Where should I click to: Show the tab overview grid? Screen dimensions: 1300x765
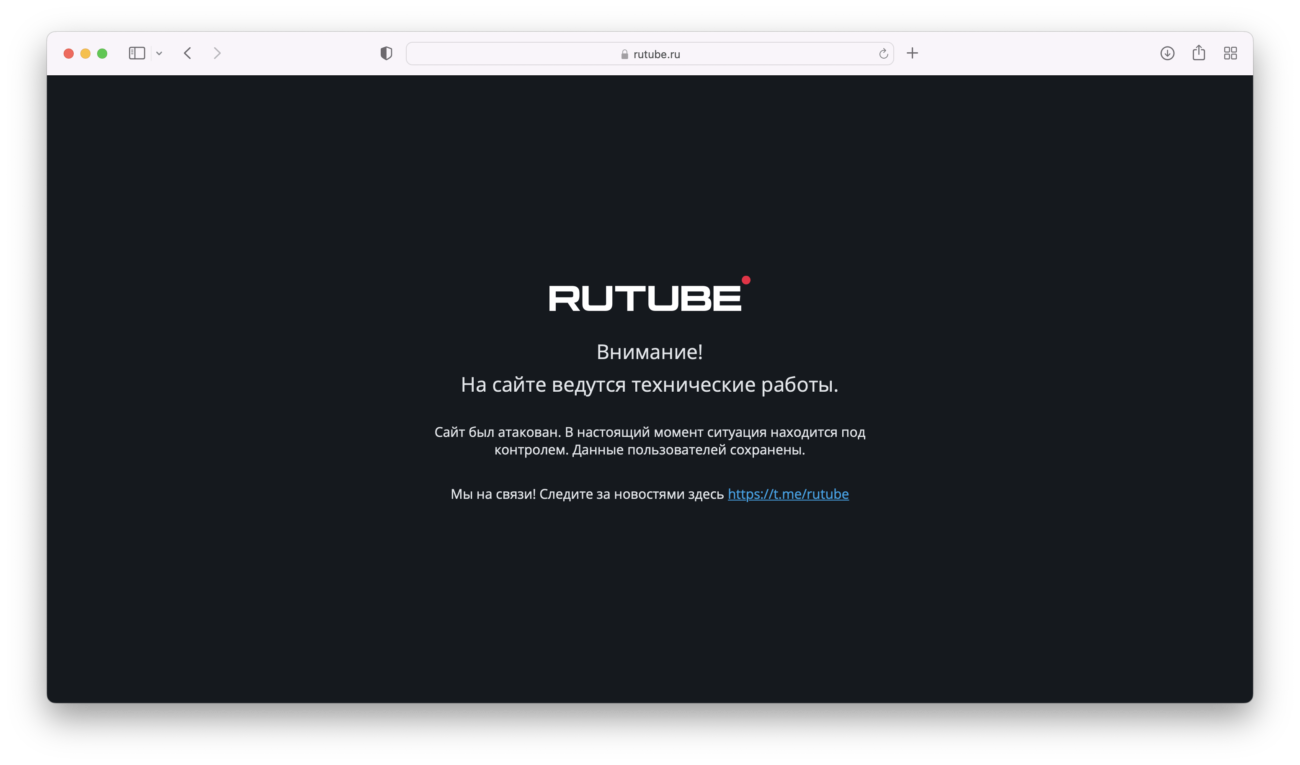(x=1230, y=52)
